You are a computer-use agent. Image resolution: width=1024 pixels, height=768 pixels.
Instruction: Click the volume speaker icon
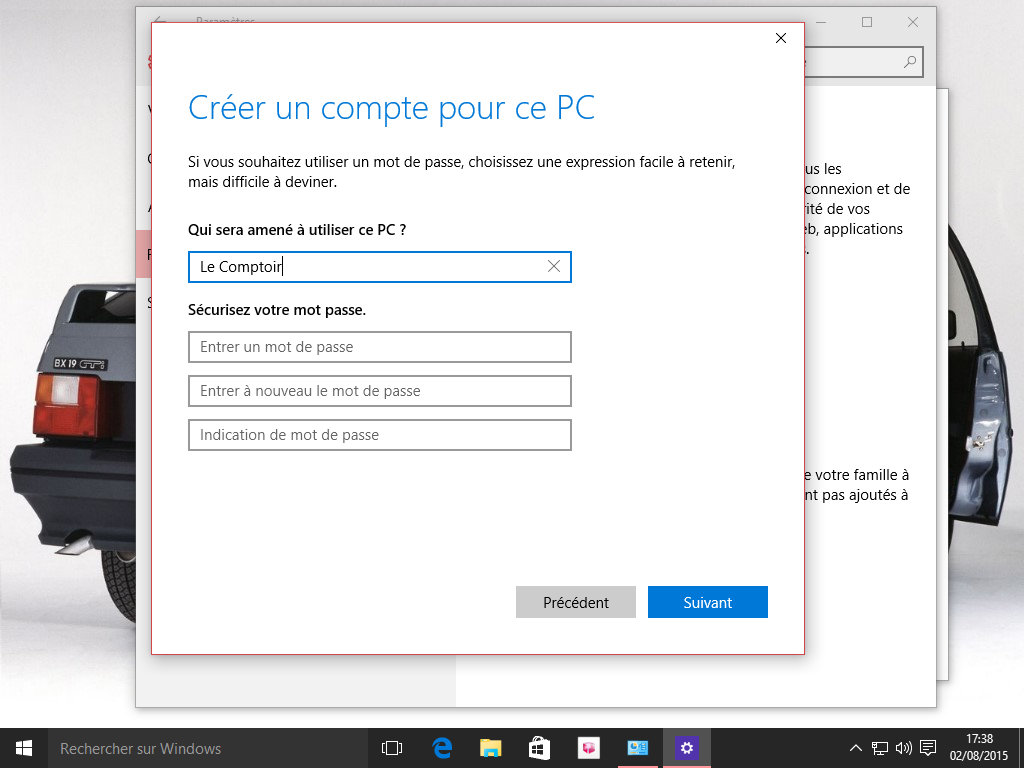pyautogui.click(x=904, y=748)
